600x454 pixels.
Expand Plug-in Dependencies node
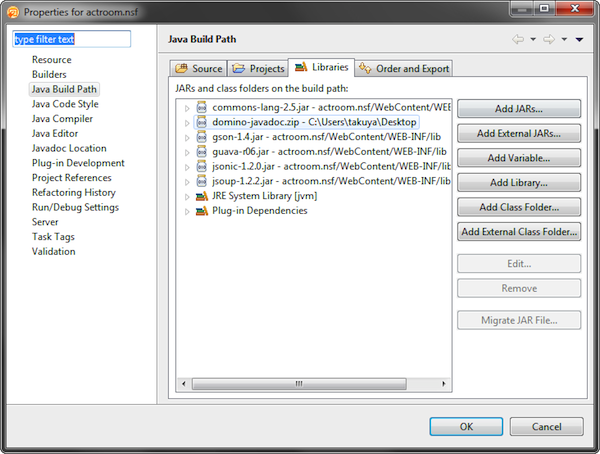click(x=187, y=212)
